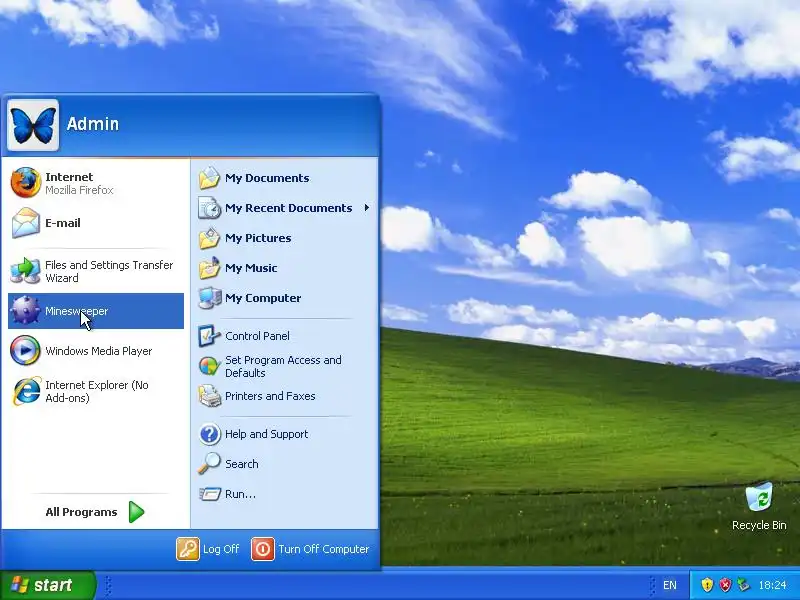Viewport: 800px width, 600px height.
Task: Expand All Programs with the green arrow
Action: (136, 512)
